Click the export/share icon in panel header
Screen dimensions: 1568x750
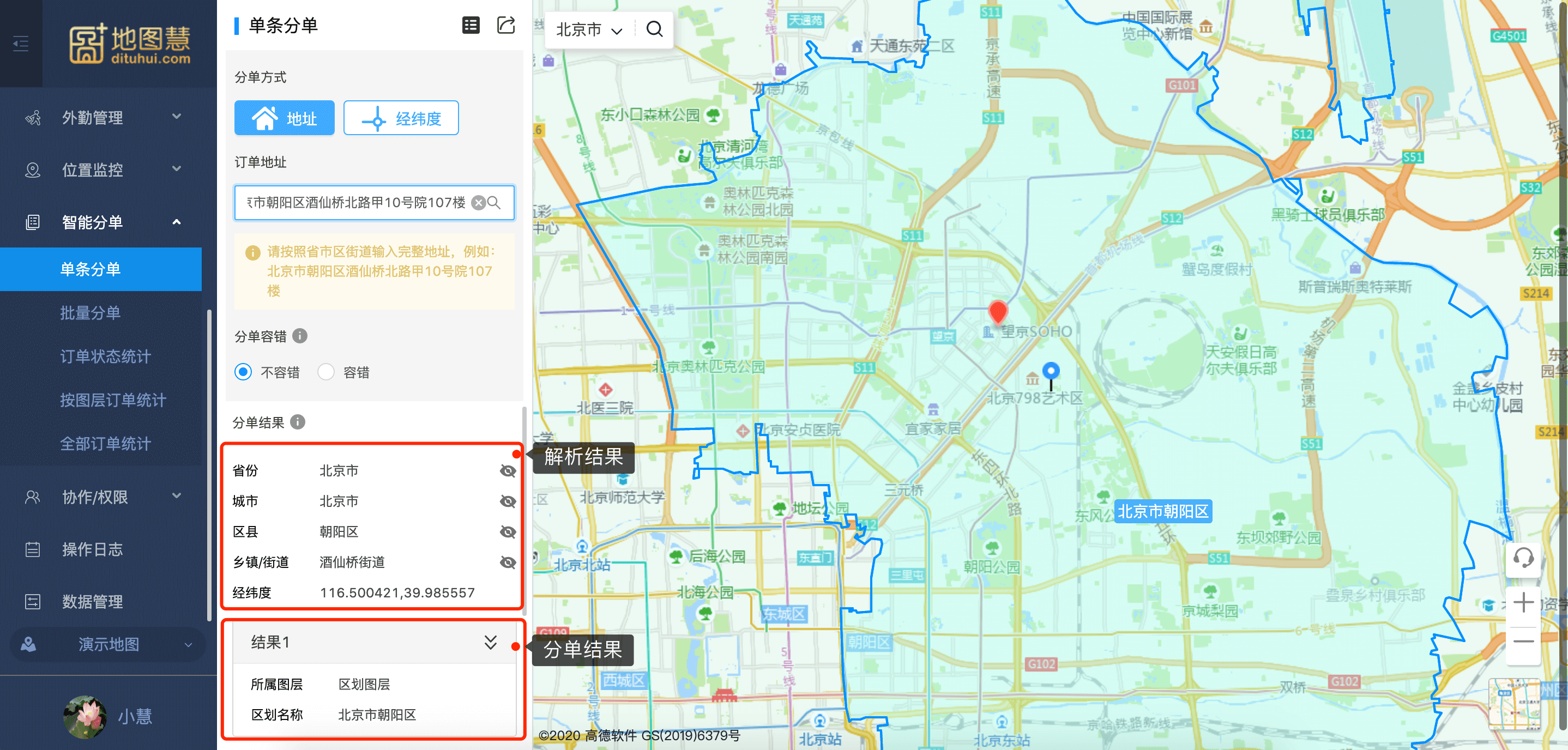(x=506, y=25)
